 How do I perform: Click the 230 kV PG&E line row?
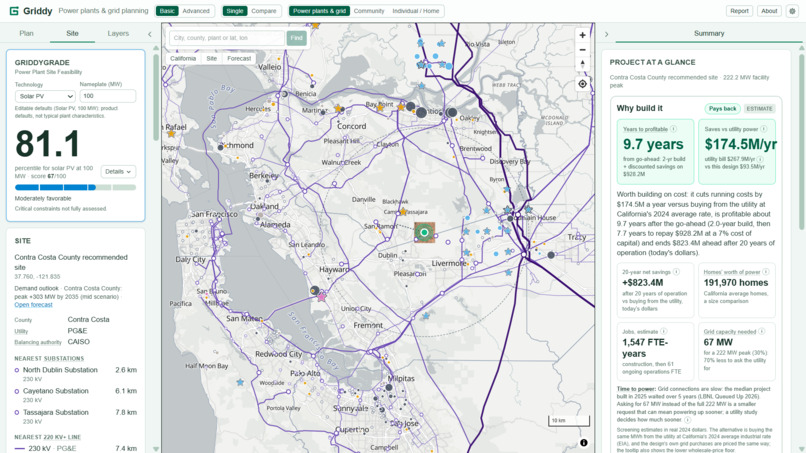[76, 448]
